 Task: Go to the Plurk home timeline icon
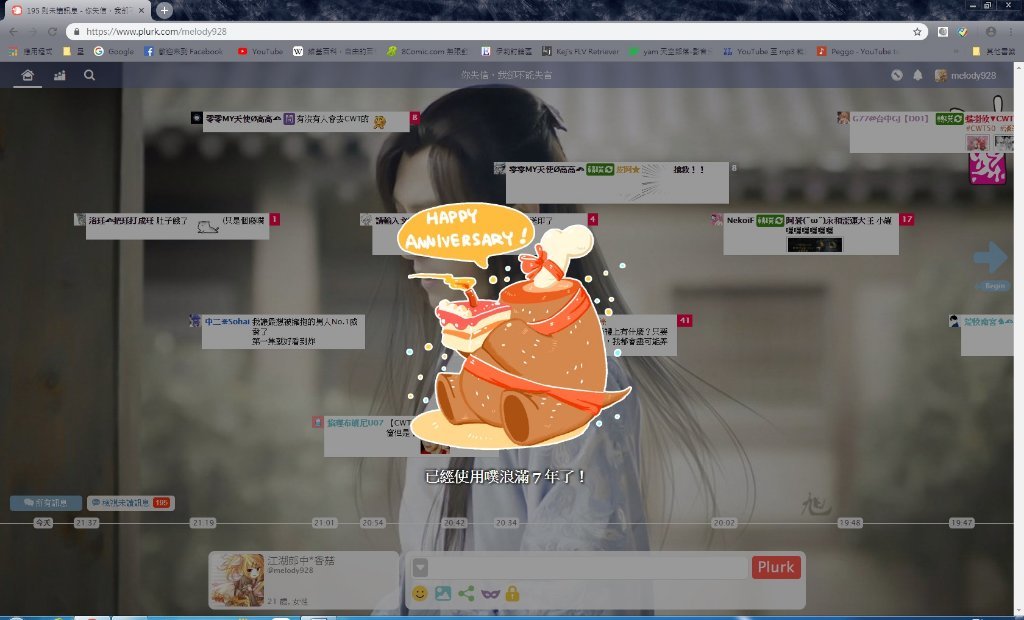[x=27, y=75]
